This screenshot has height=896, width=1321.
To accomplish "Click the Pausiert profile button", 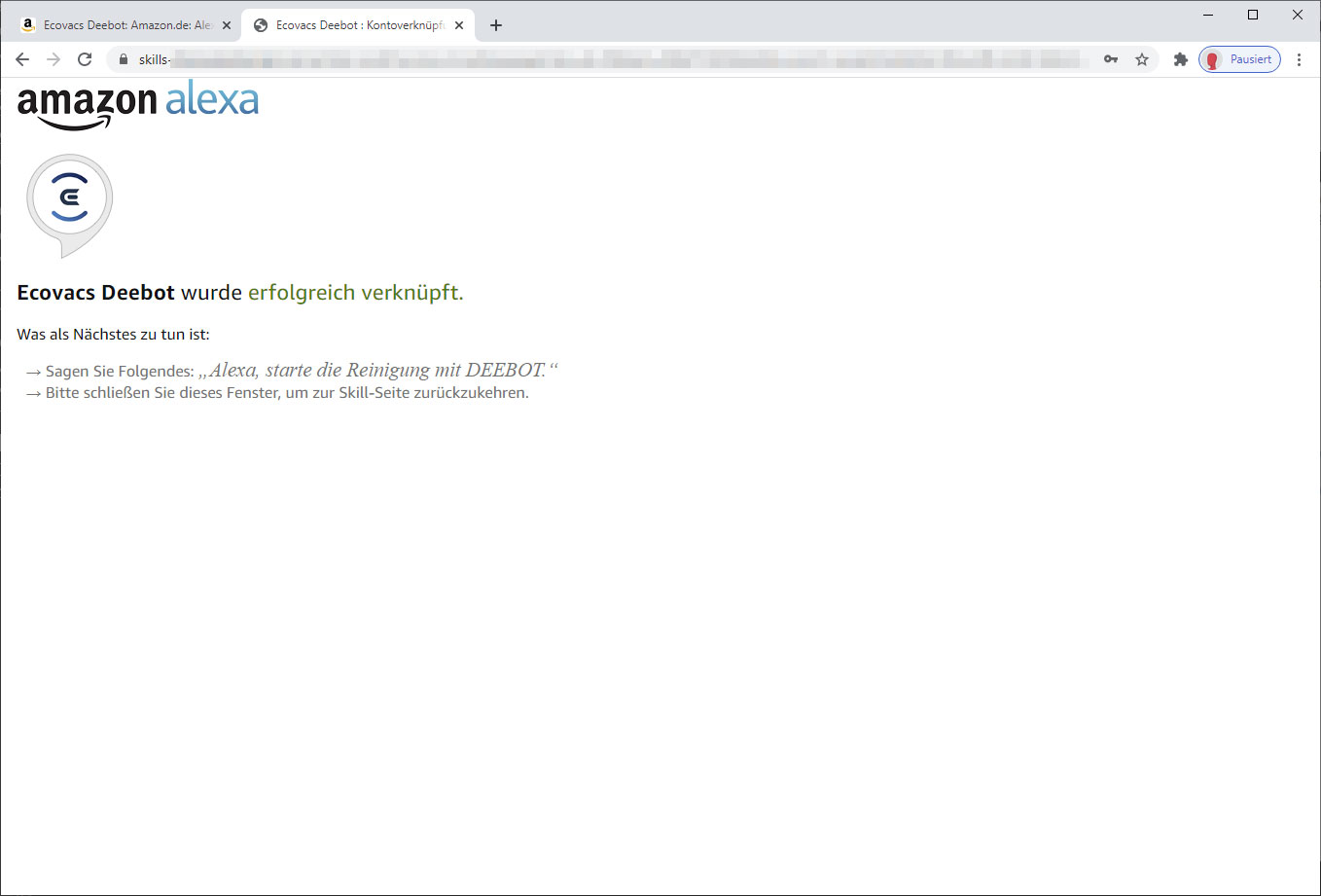I will [x=1239, y=59].
